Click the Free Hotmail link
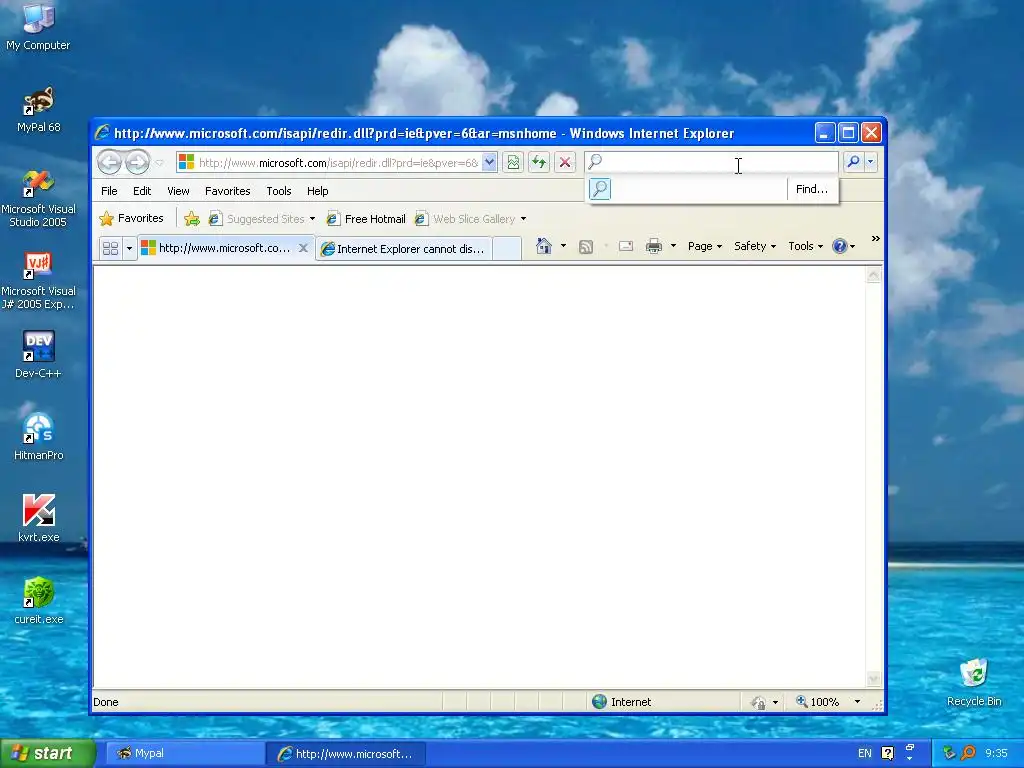1024x768 pixels. (366, 219)
